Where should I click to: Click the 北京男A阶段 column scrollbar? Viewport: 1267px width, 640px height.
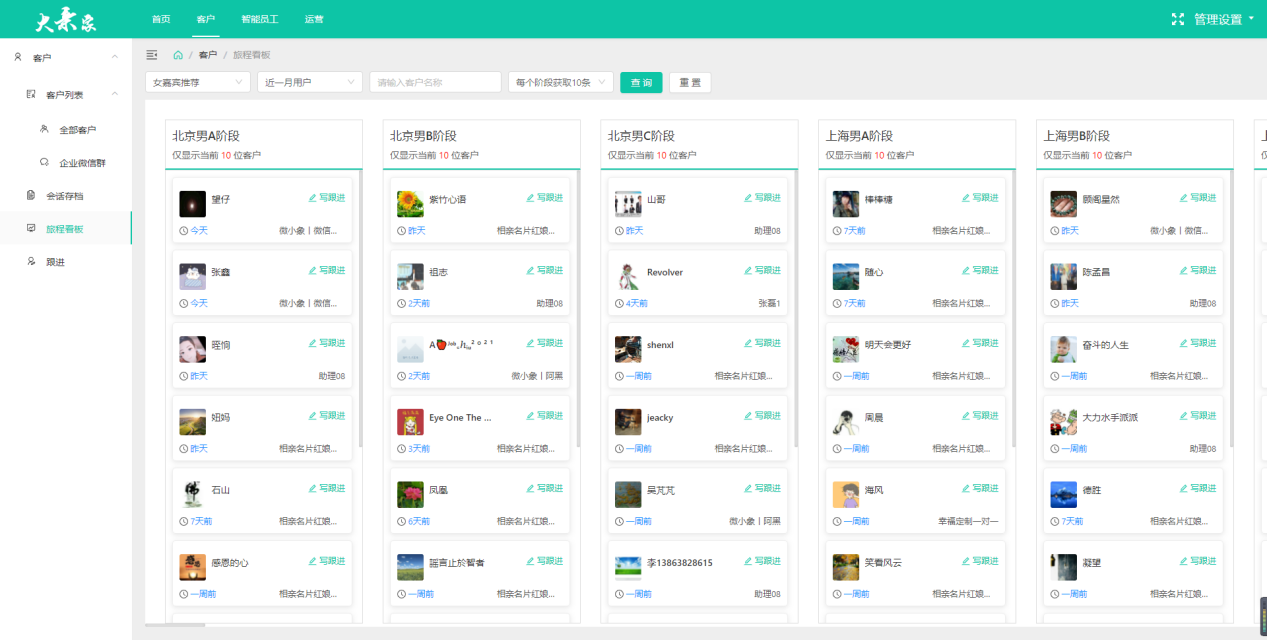pyautogui.click(x=360, y=310)
